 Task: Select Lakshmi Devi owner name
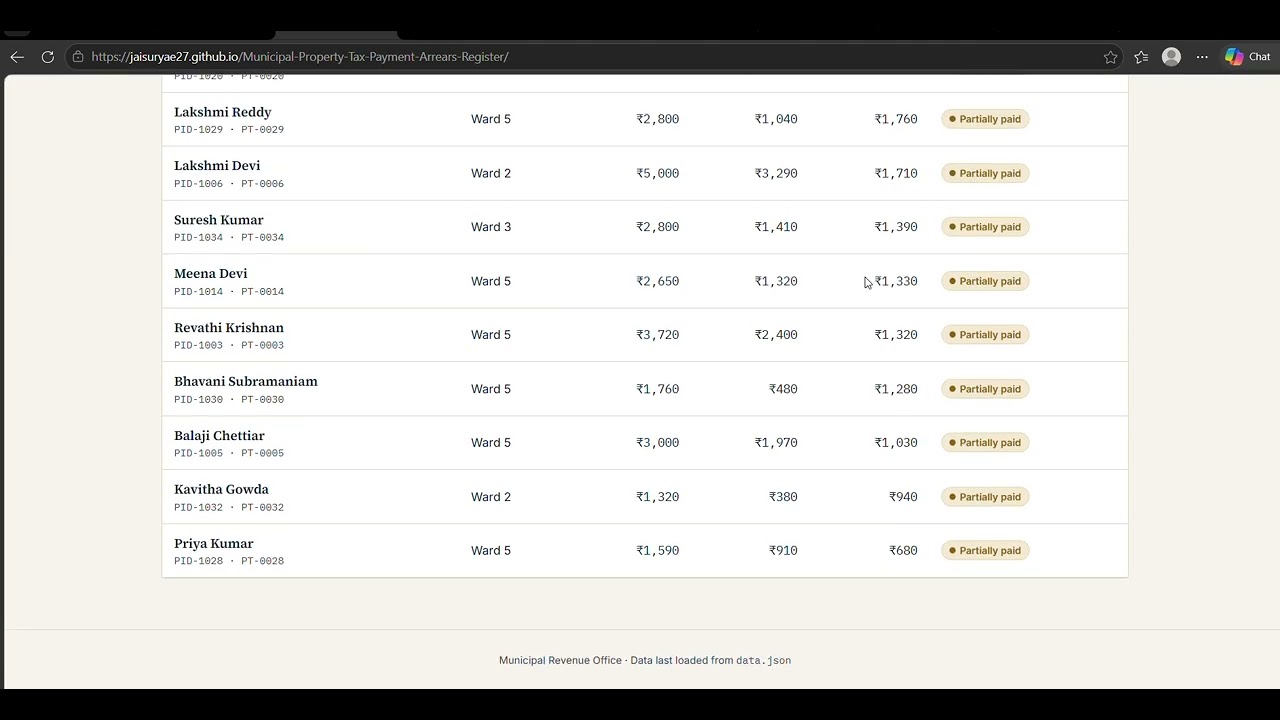click(x=217, y=166)
